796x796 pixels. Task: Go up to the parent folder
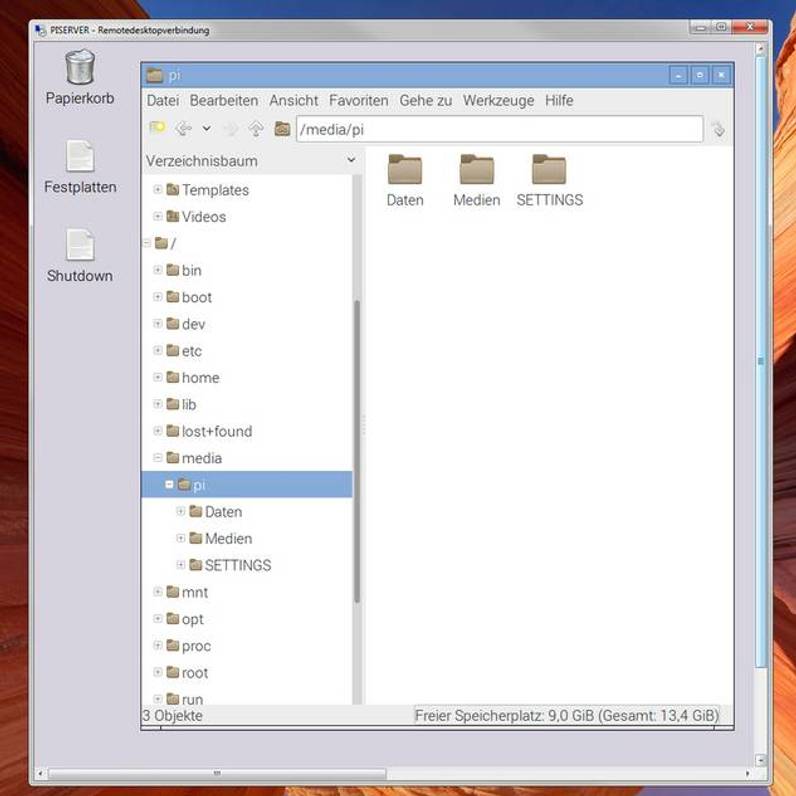[256, 128]
